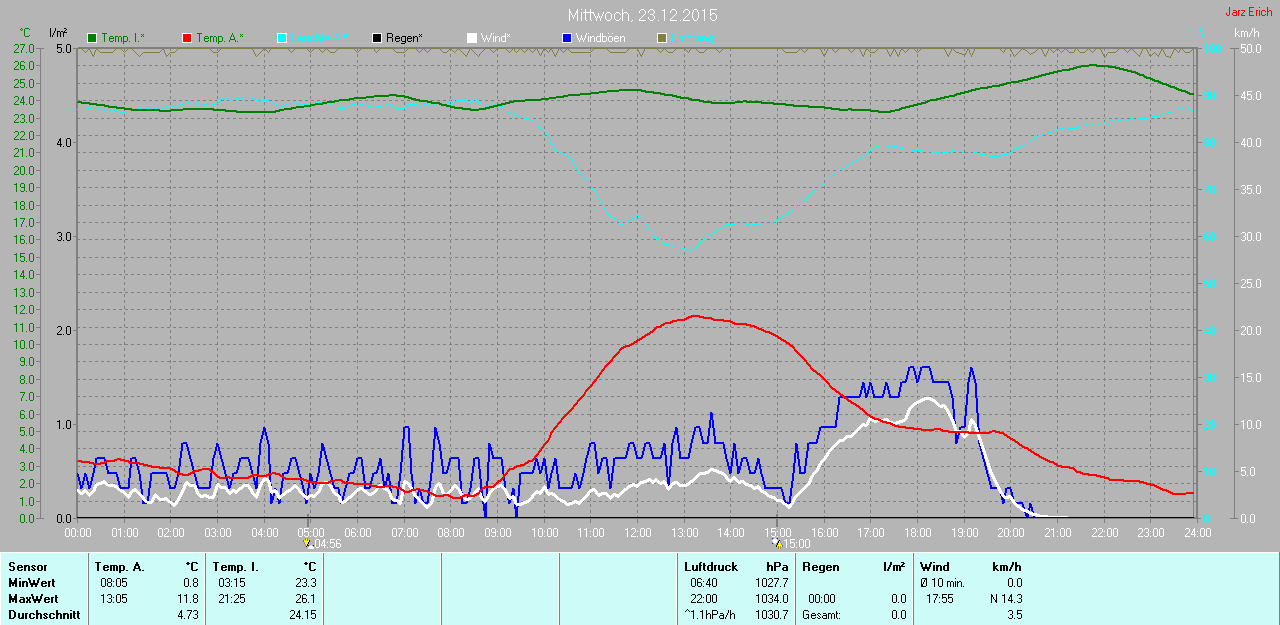The height and width of the screenshot is (625, 1280).
Task: Click the '12:00' time axis label
Action: 637,532
